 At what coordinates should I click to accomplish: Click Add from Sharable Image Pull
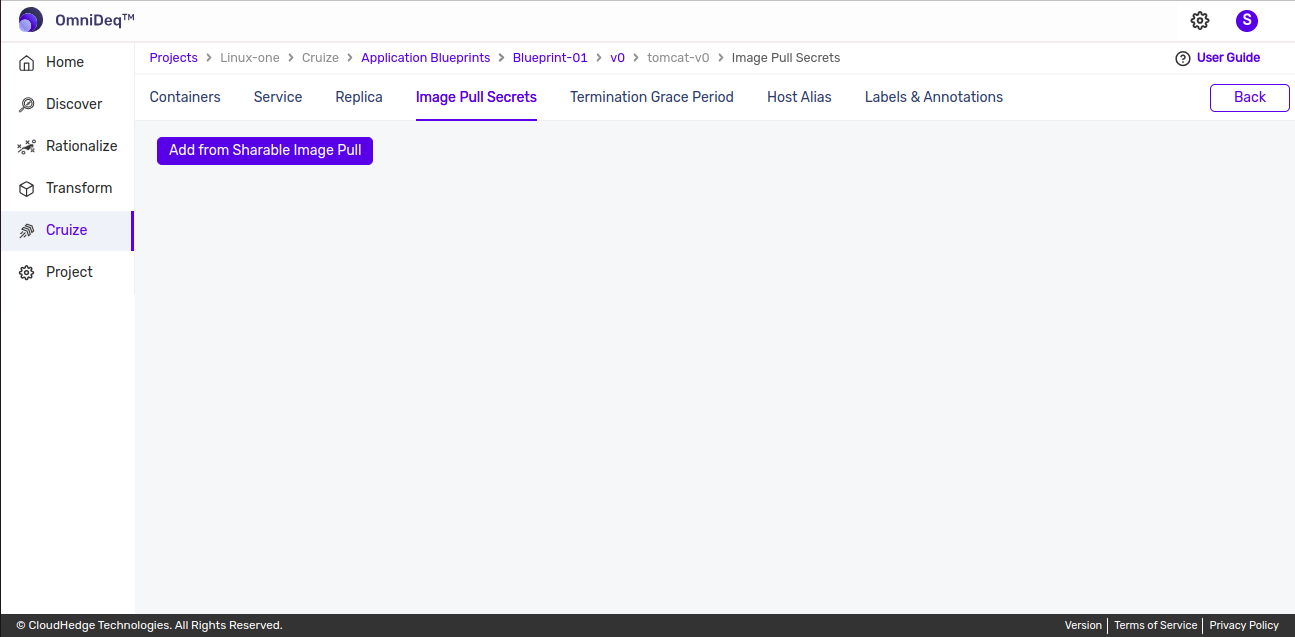pyautogui.click(x=265, y=151)
